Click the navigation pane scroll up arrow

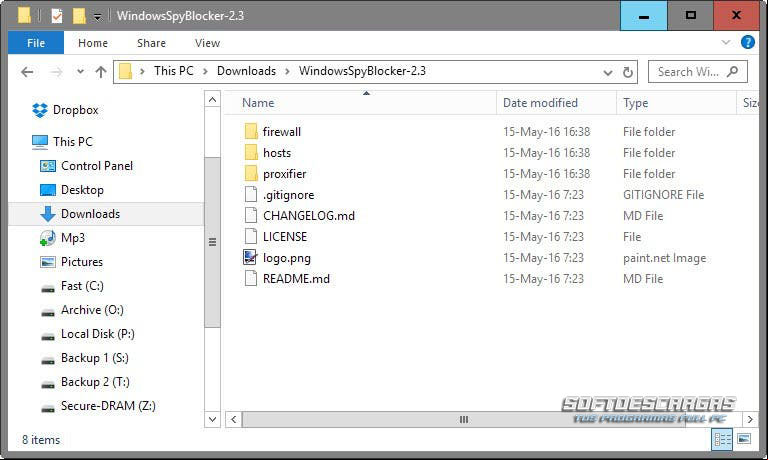point(212,100)
